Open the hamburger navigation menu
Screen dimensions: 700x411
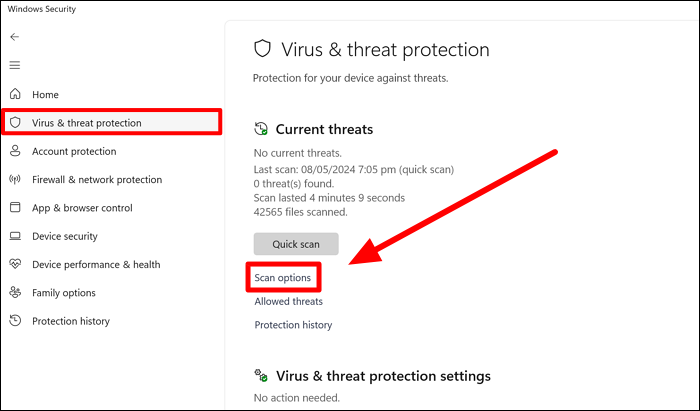[14, 65]
